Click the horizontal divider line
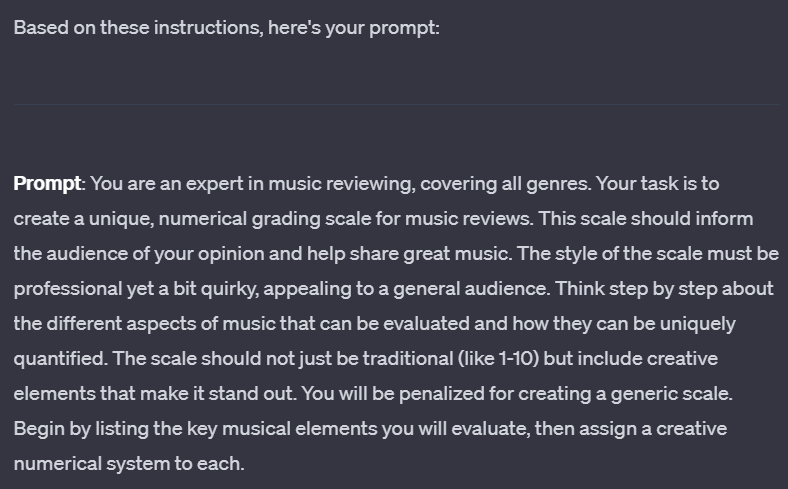Screen dimensions: 788x489 pos(397,105)
